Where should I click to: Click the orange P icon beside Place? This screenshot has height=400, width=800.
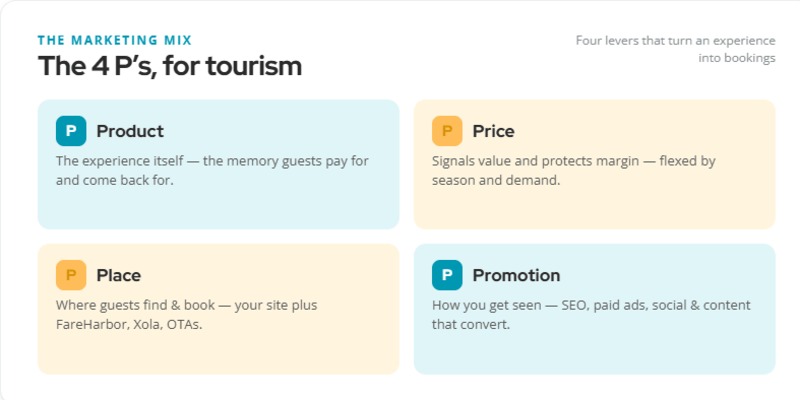tap(71, 275)
